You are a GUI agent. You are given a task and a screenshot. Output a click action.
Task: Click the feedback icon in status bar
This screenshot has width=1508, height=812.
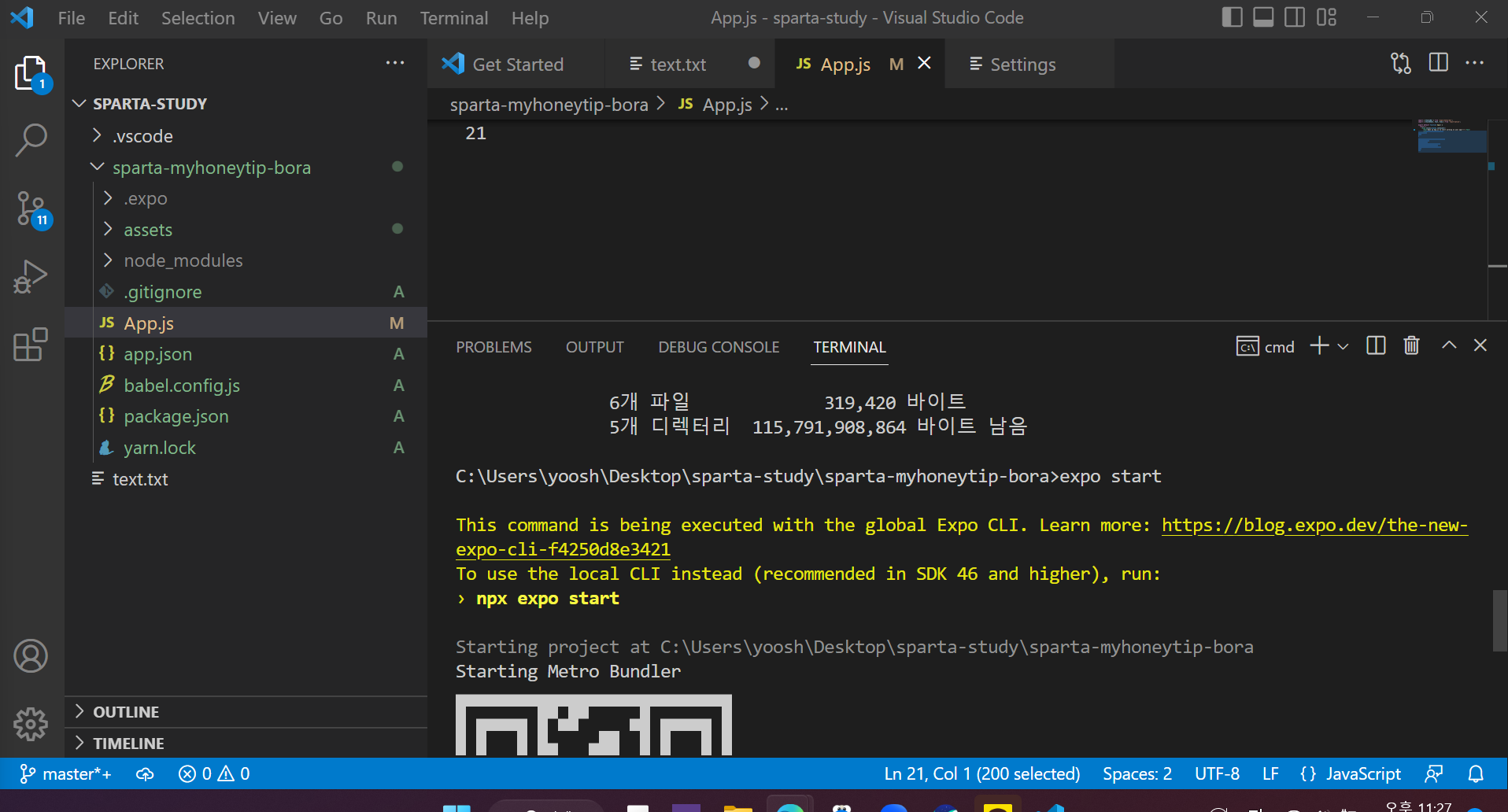[x=1434, y=774]
